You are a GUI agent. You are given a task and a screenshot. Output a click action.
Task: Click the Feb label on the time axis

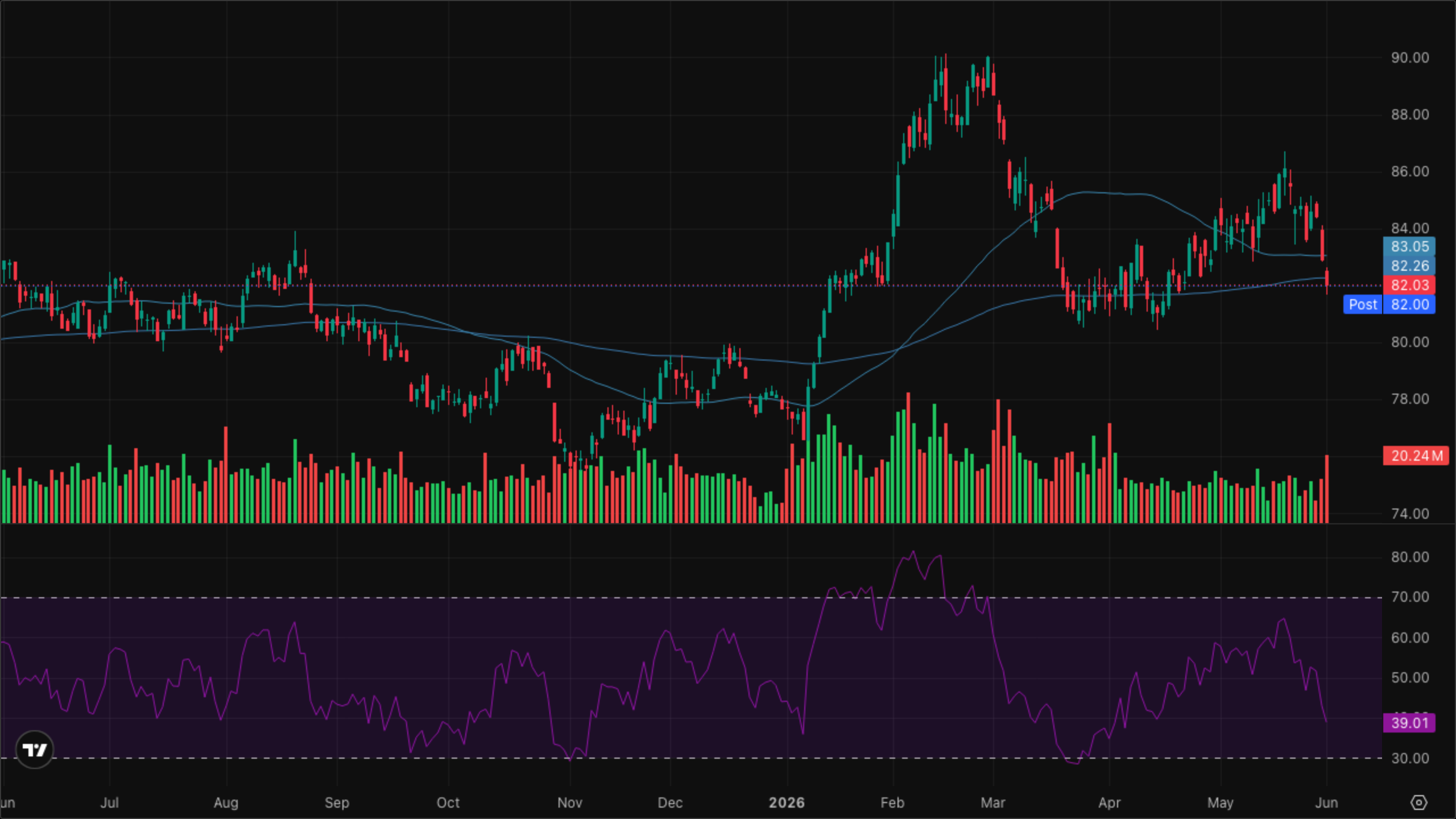click(x=892, y=803)
